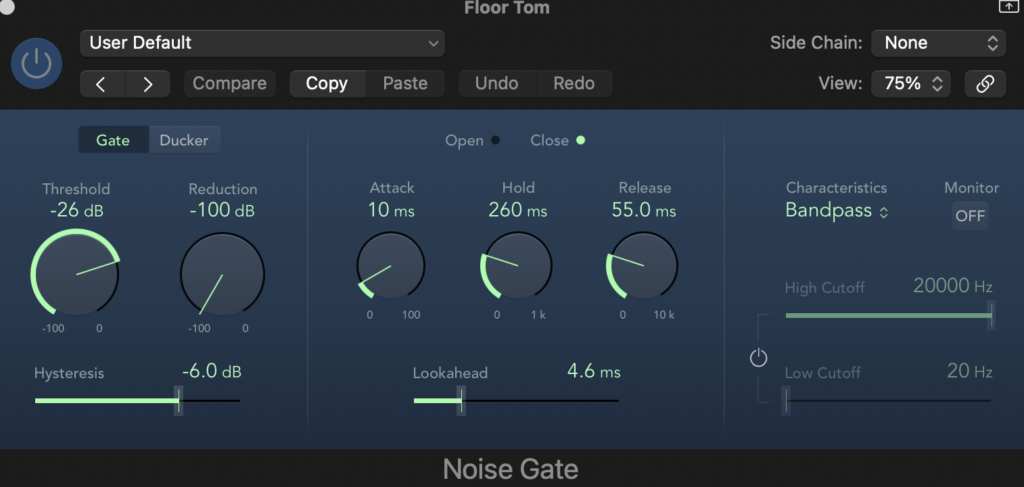Click the Threshold knob
Screen dimensions: 1024x487
pos(76,273)
